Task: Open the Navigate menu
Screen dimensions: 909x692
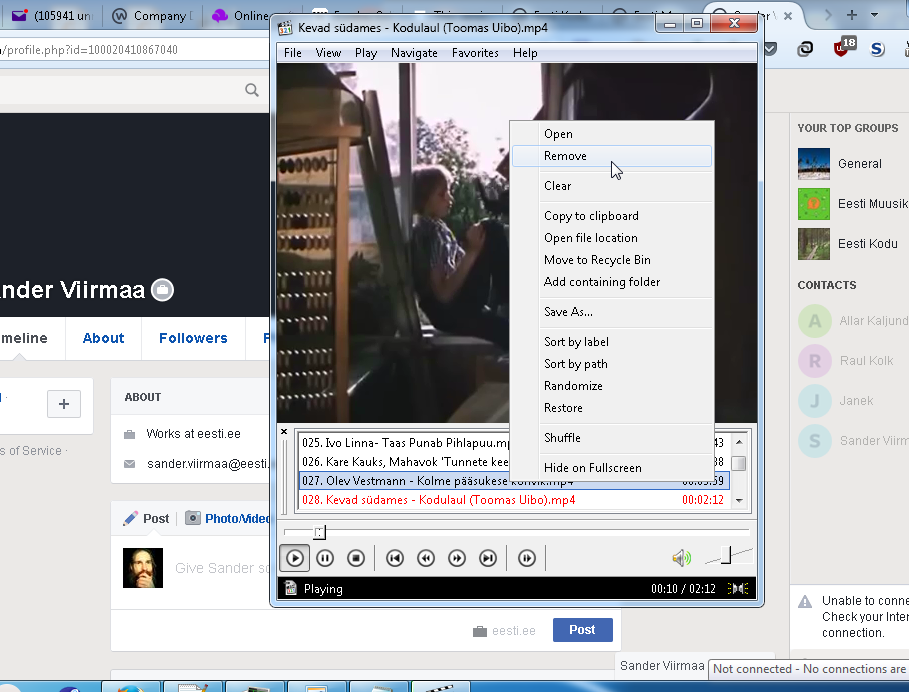Action: [414, 53]
